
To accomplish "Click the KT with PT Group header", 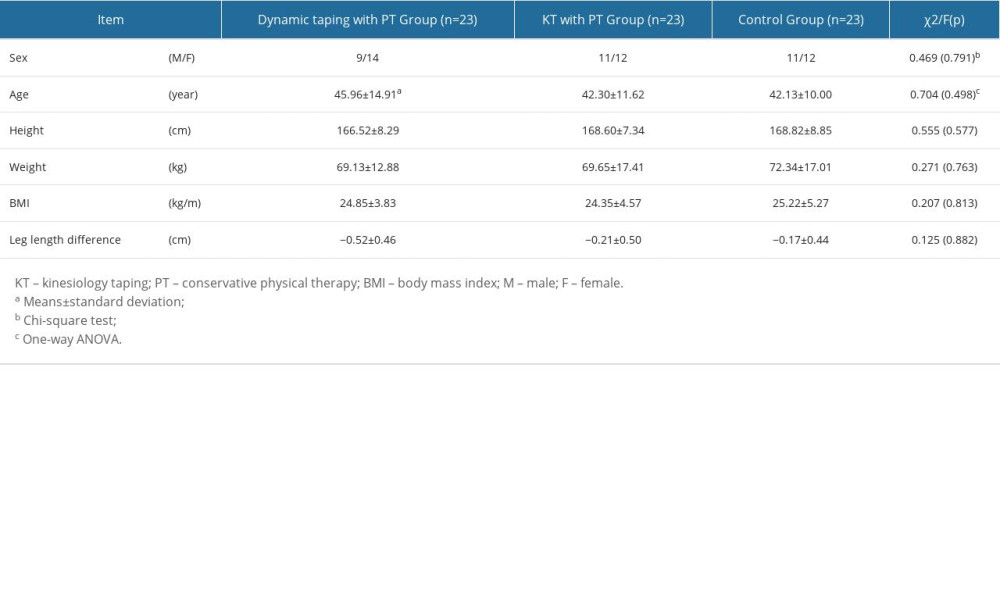I will click(612, 19).
